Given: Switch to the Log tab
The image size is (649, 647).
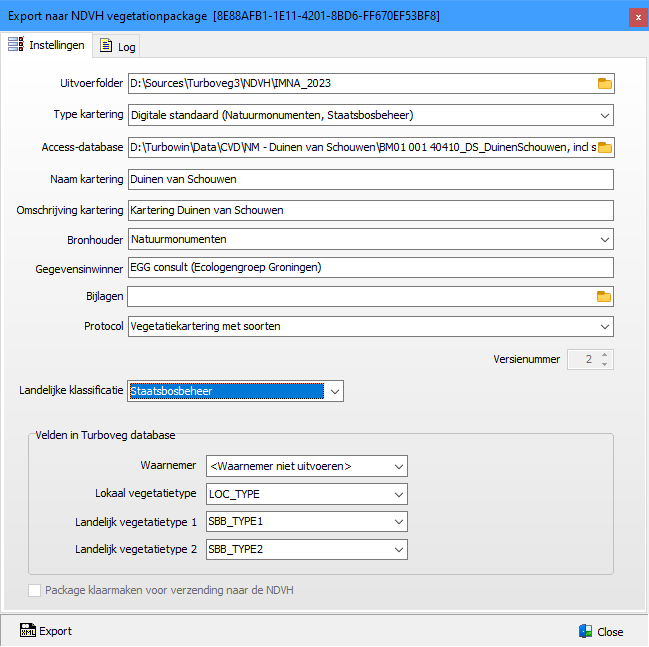Looking at the screenshot, I should pos(116,46).
